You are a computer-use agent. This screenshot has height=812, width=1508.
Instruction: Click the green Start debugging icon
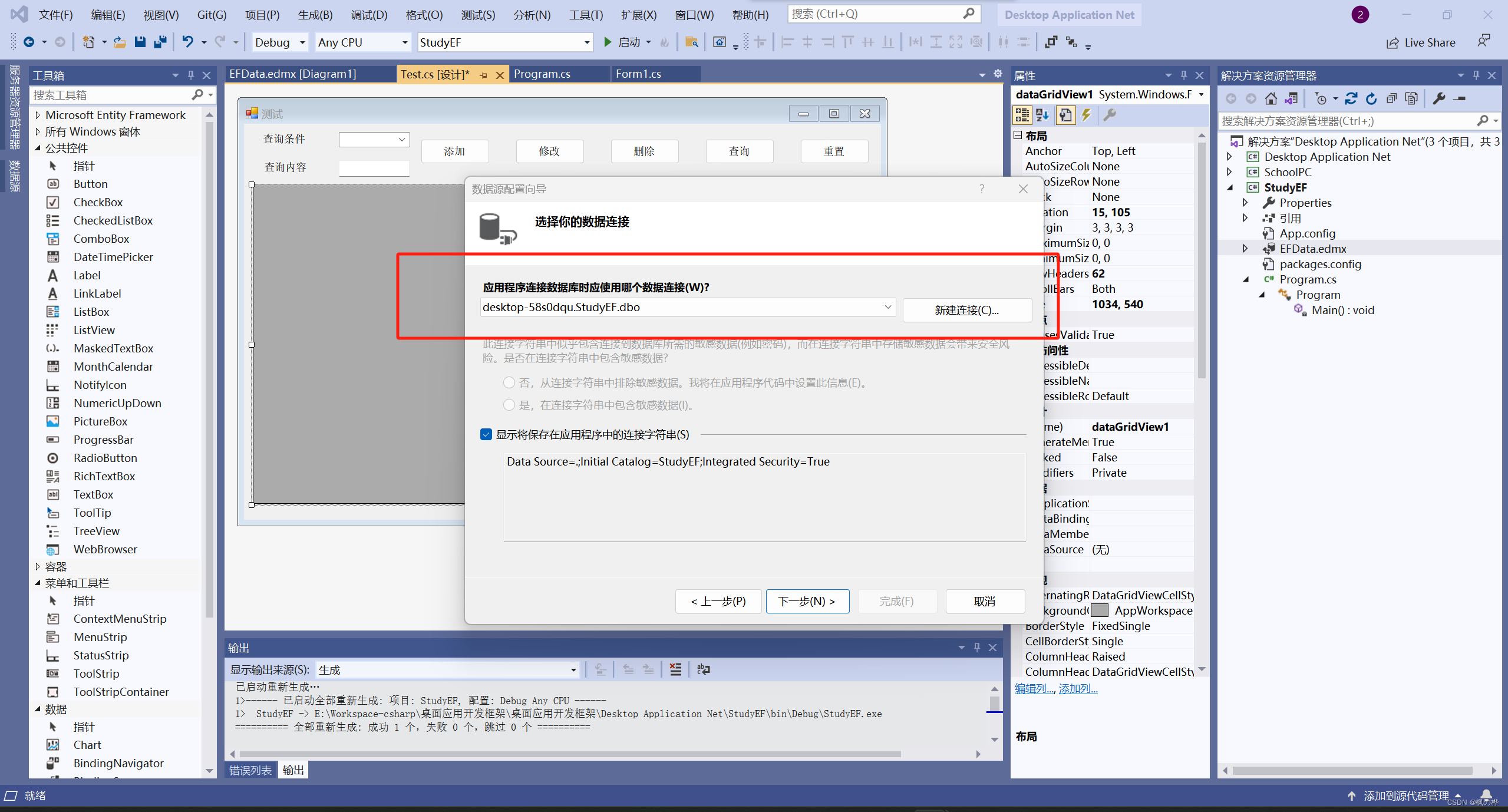click(x=608, y=42)
